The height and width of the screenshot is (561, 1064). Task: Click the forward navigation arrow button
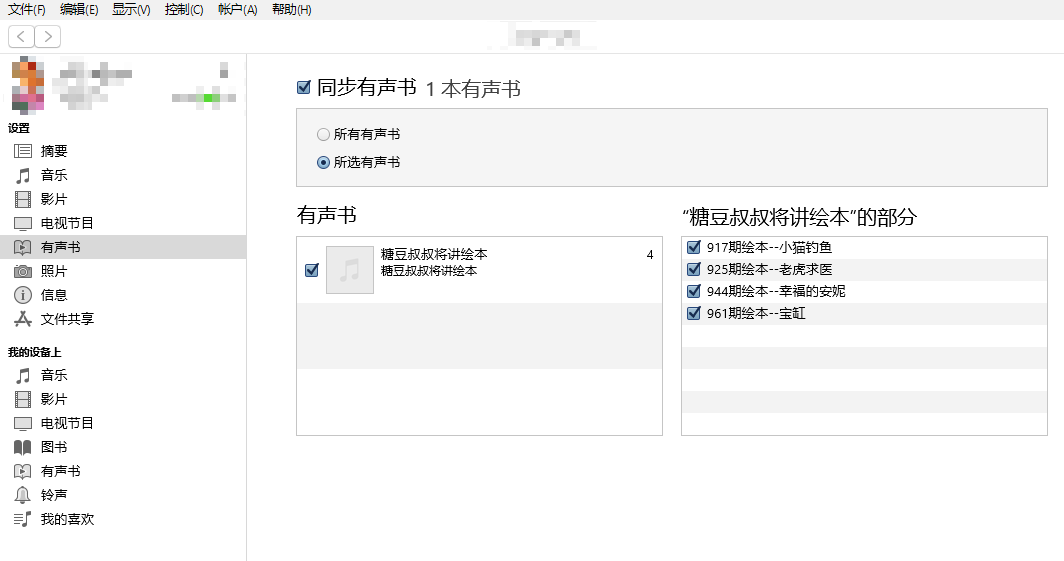[x=47, y=37]
